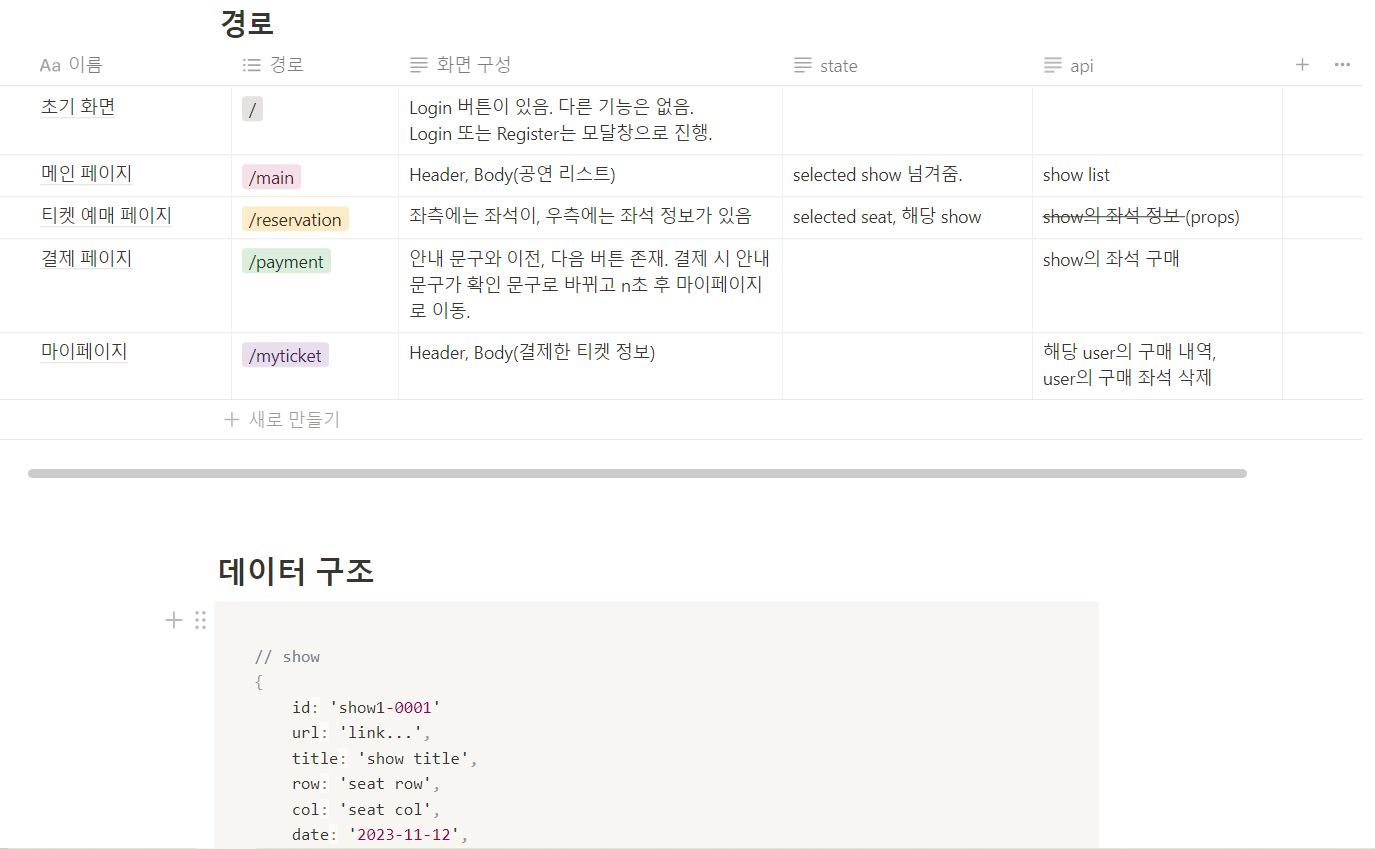Click the plus icon beside the code block
The height and width of the screenshot is (849, 1375).
point(174,620)
